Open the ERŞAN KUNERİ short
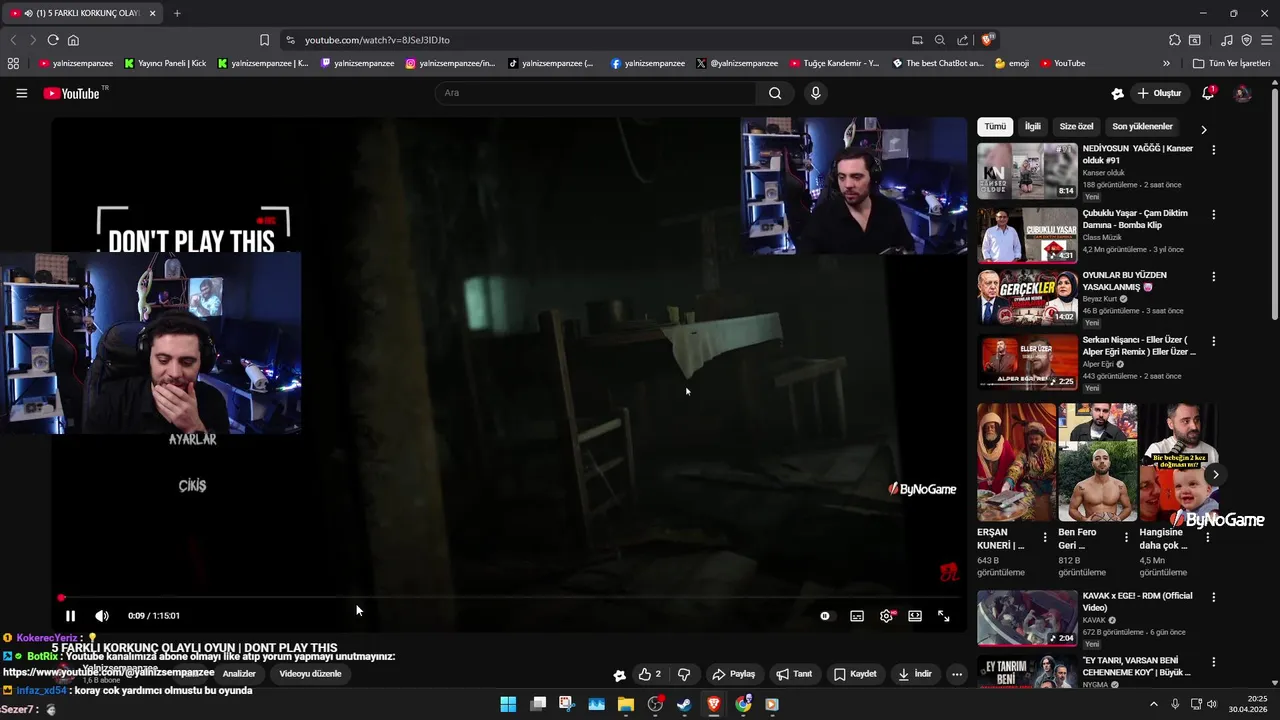The height and width of the screenshot is (720, 1280). point(1016,462)
